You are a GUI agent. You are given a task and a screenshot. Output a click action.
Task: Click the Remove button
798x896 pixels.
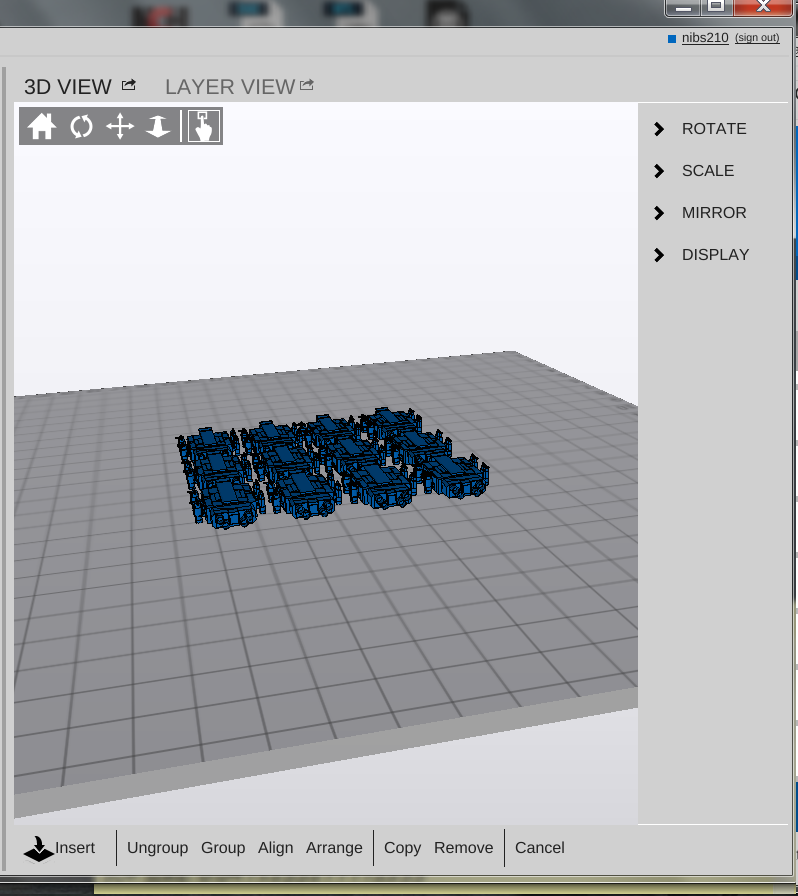tap(464, 847)
